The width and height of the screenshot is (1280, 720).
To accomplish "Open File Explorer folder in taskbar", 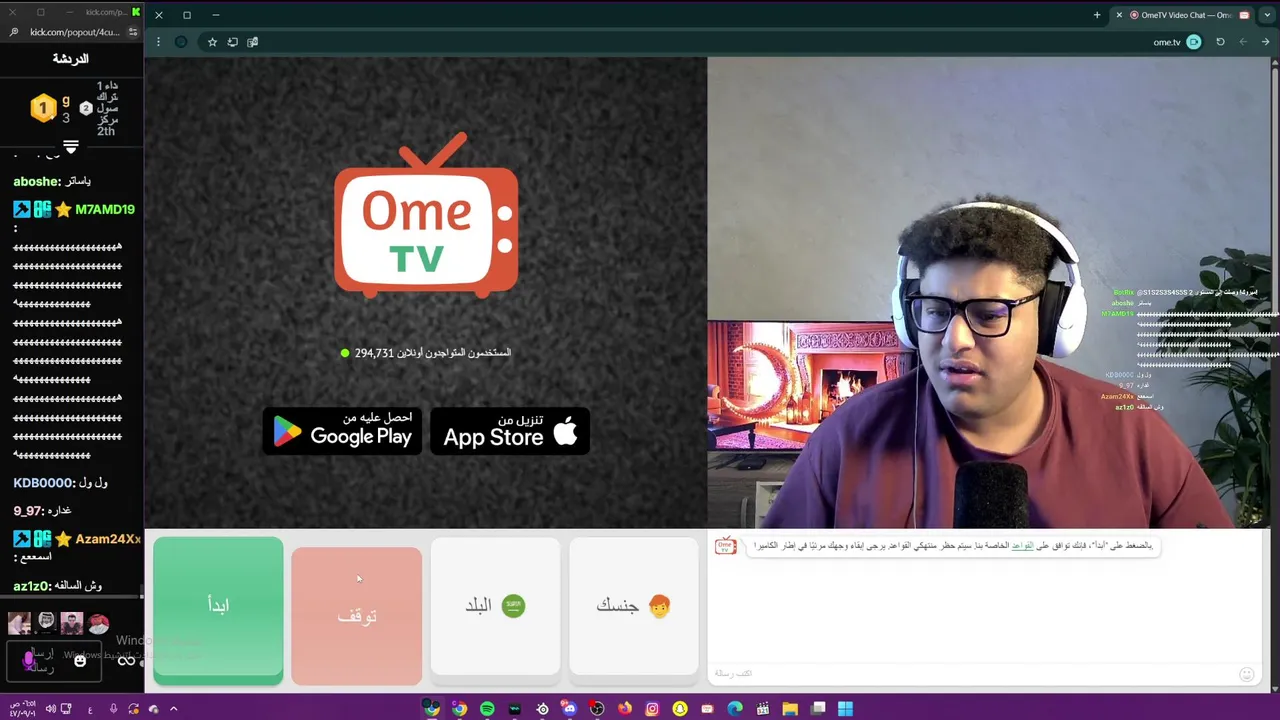I will [x=790, y=709].
